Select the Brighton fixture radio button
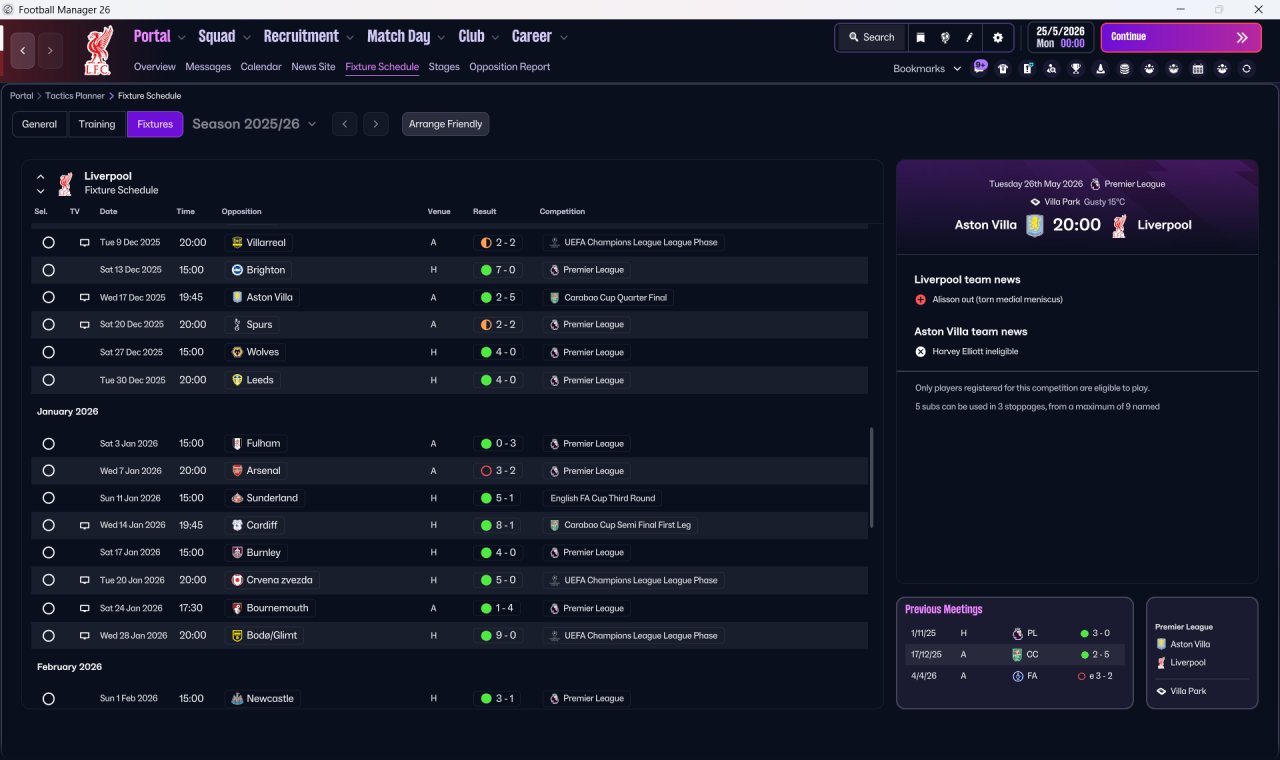The image size is (1280, 760). point(48,270)
